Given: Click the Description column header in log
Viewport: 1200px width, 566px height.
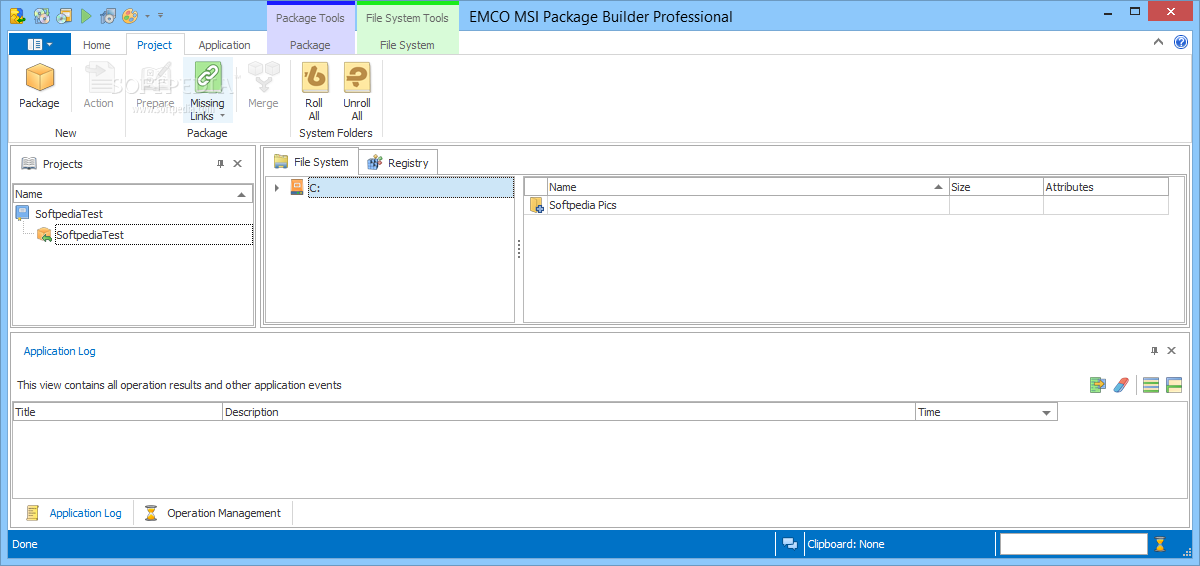Looking at the screenshot, I should click(x=569, y=412).
